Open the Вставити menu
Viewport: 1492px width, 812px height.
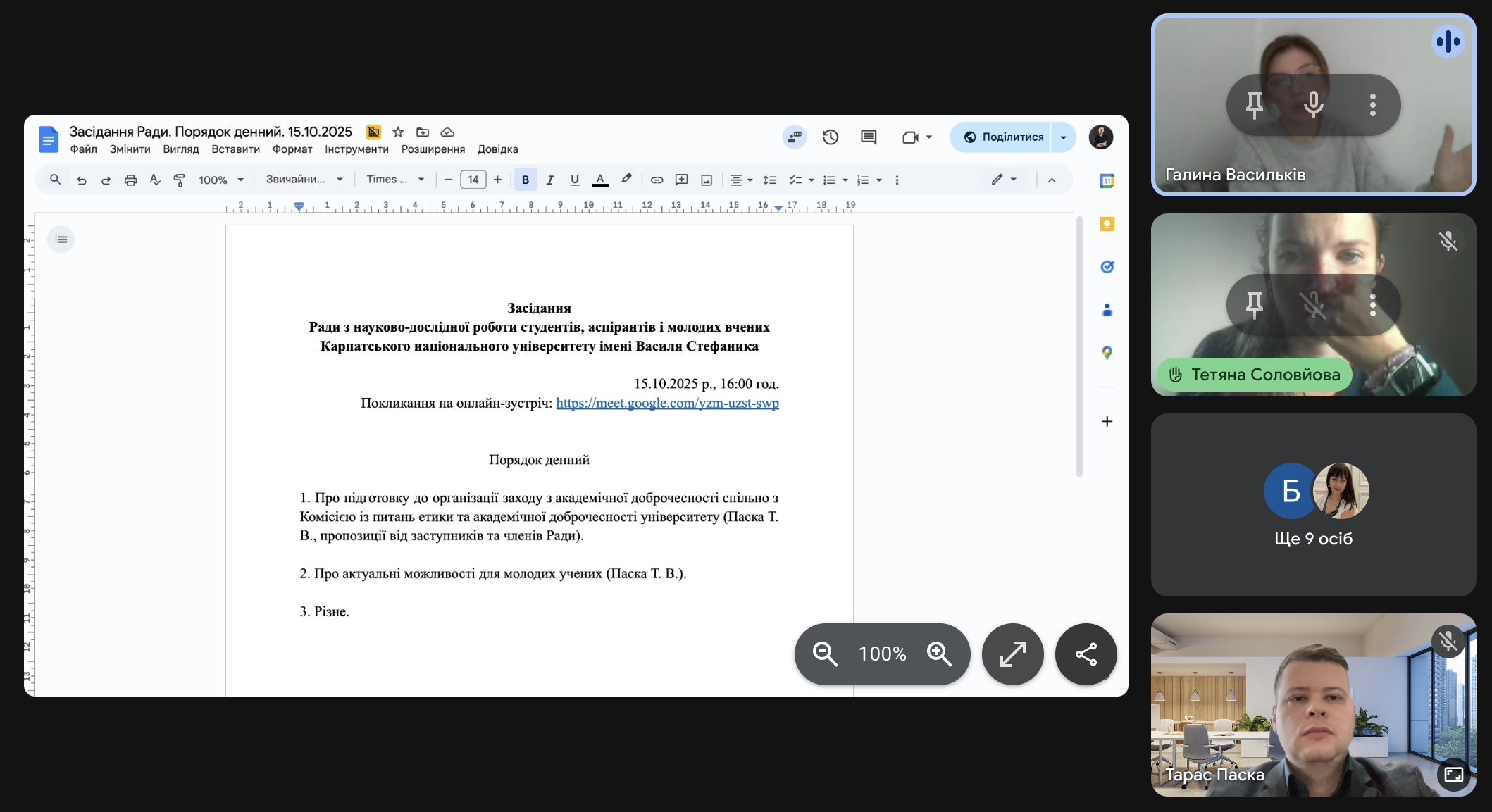click(235, 149)
